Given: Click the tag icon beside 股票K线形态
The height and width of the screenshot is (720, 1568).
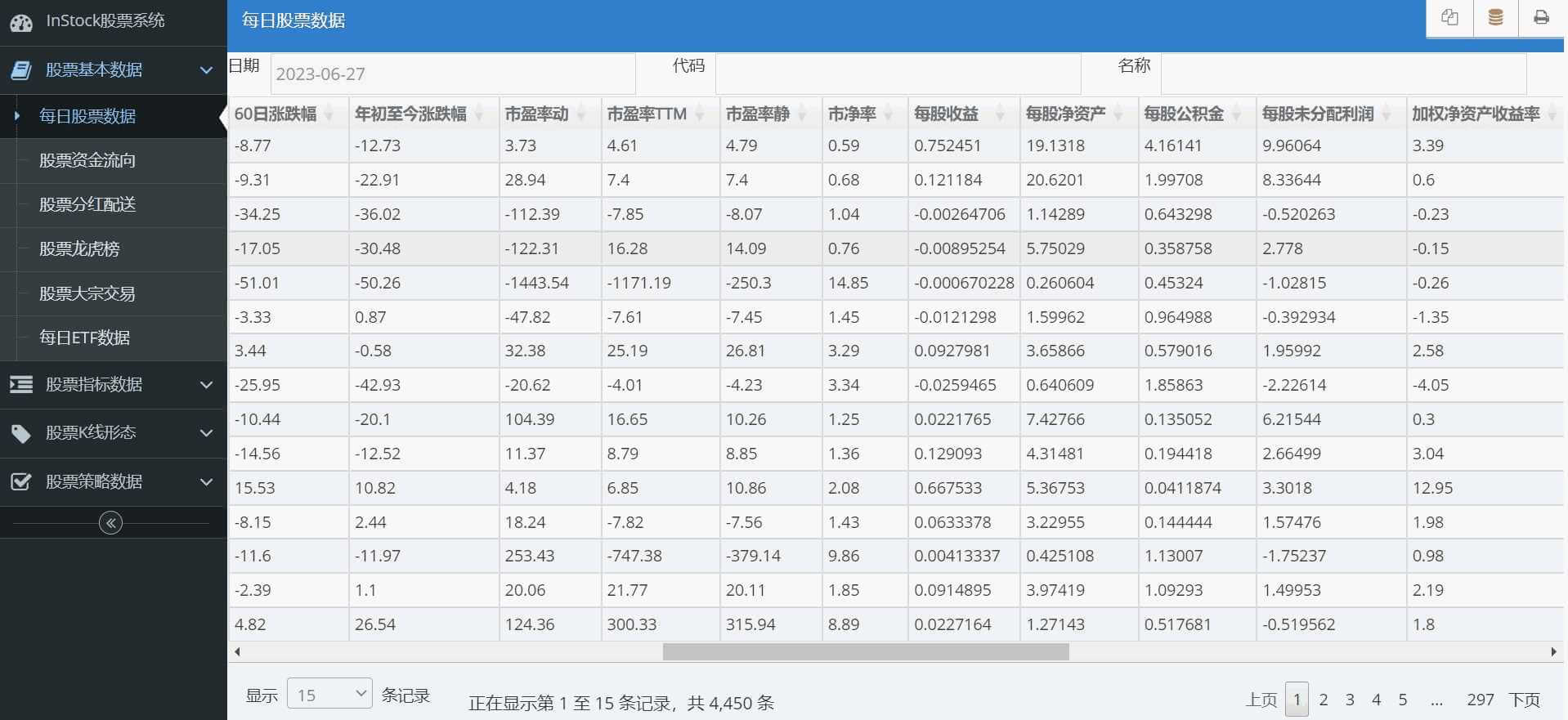Looking at the screenshot, I should pyautogui.click(x=21, y=433).
